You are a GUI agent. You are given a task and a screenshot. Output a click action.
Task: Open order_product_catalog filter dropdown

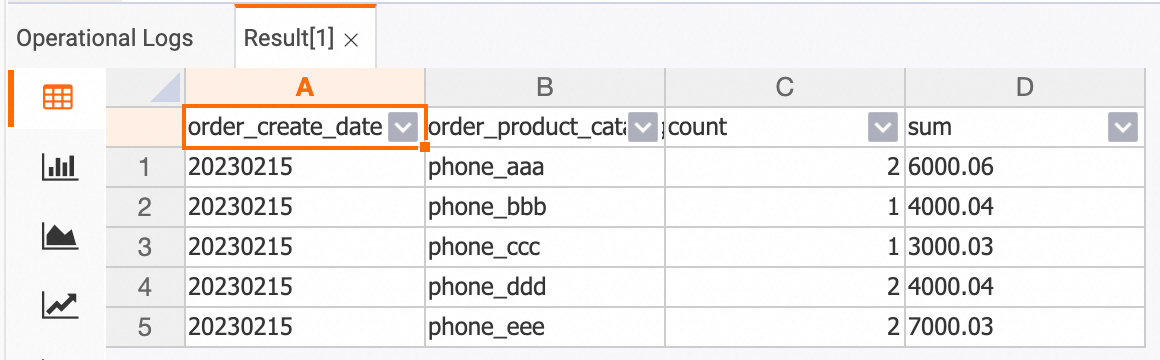(643, 128)
